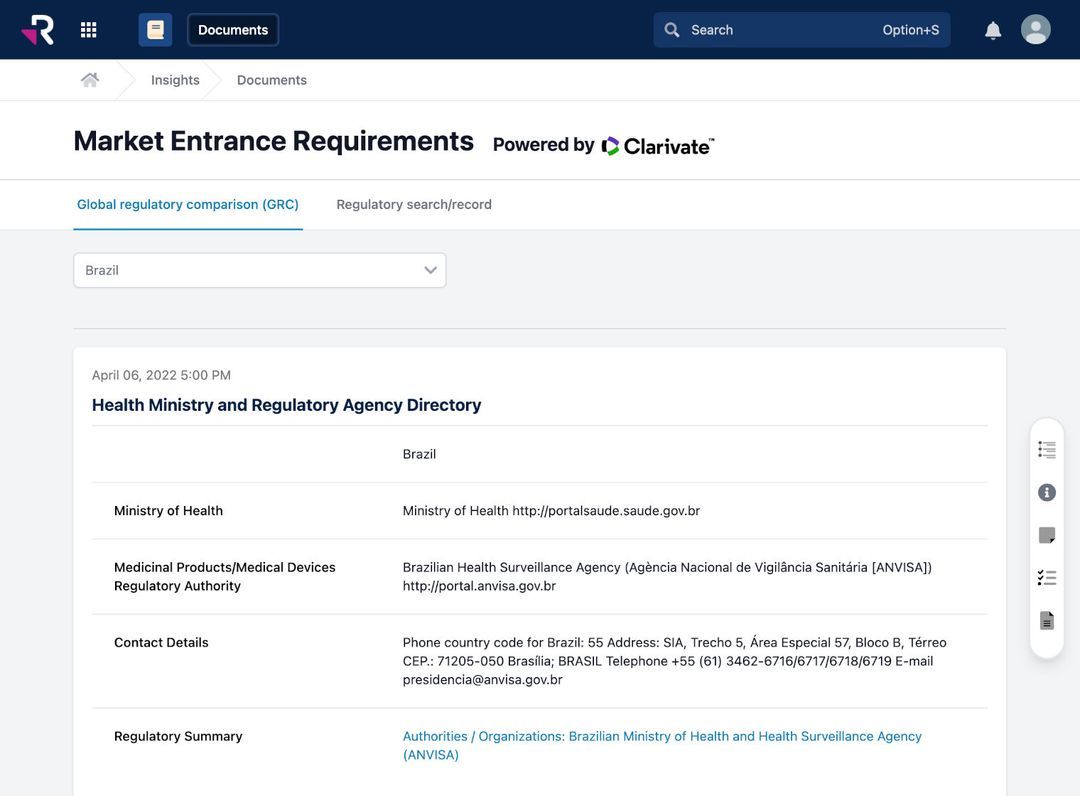1080x796 pixels.
Task: Open the table of contents panel icon
Action: pos(1045,448)
